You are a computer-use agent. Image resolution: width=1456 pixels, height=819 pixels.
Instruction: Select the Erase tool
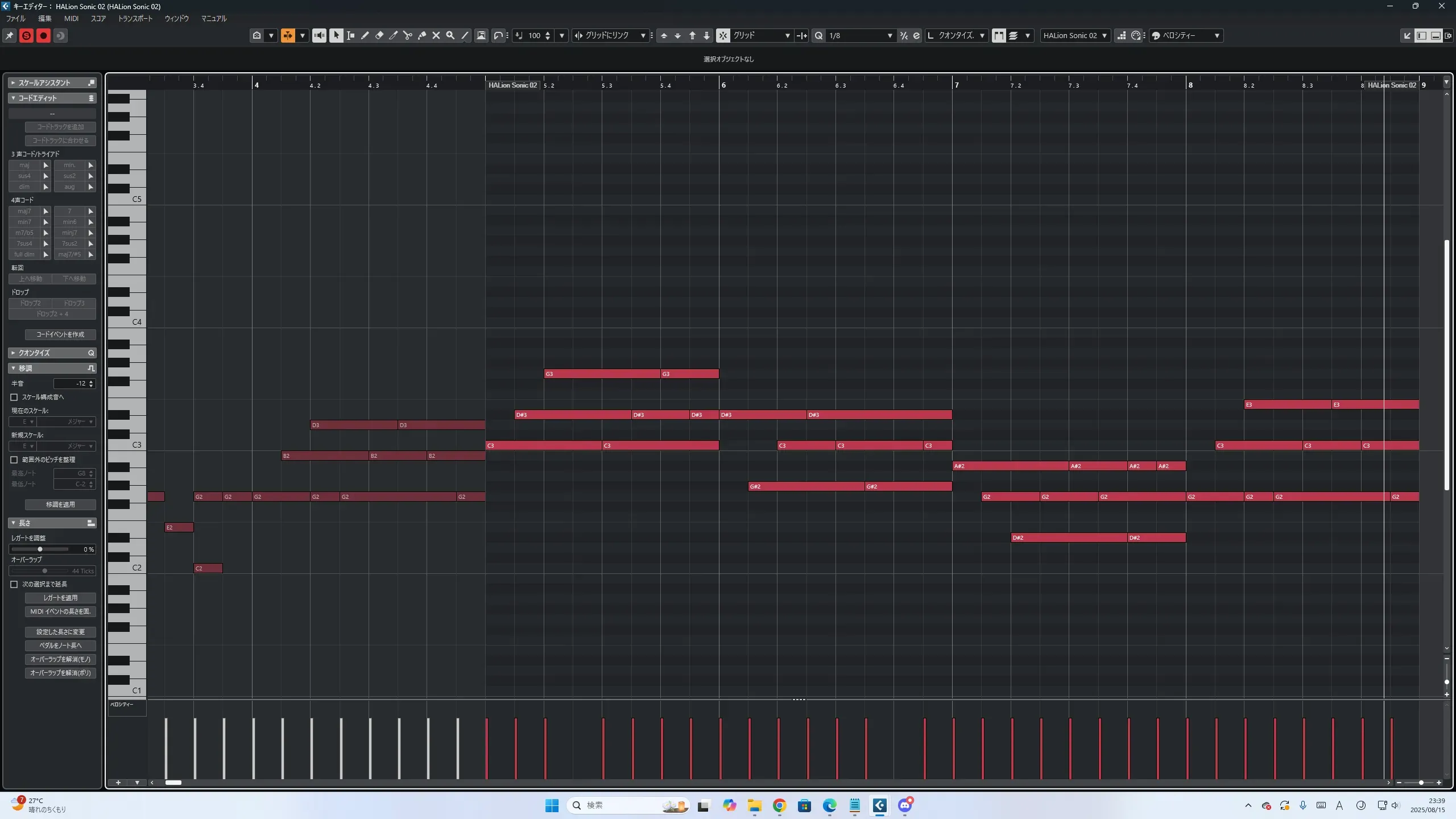(x=379, y=35)
